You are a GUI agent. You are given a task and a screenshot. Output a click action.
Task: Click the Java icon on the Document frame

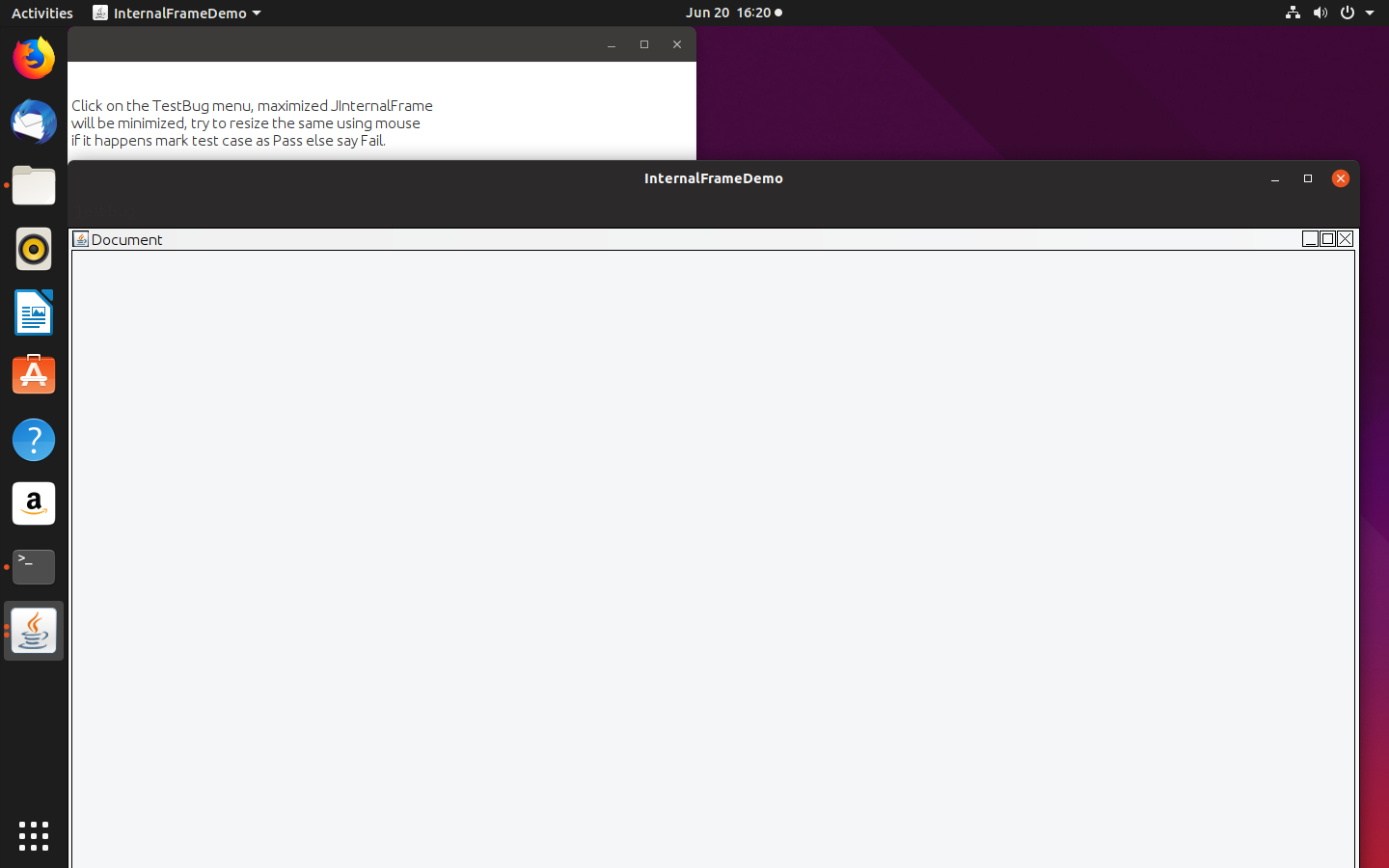click(81, 239)
